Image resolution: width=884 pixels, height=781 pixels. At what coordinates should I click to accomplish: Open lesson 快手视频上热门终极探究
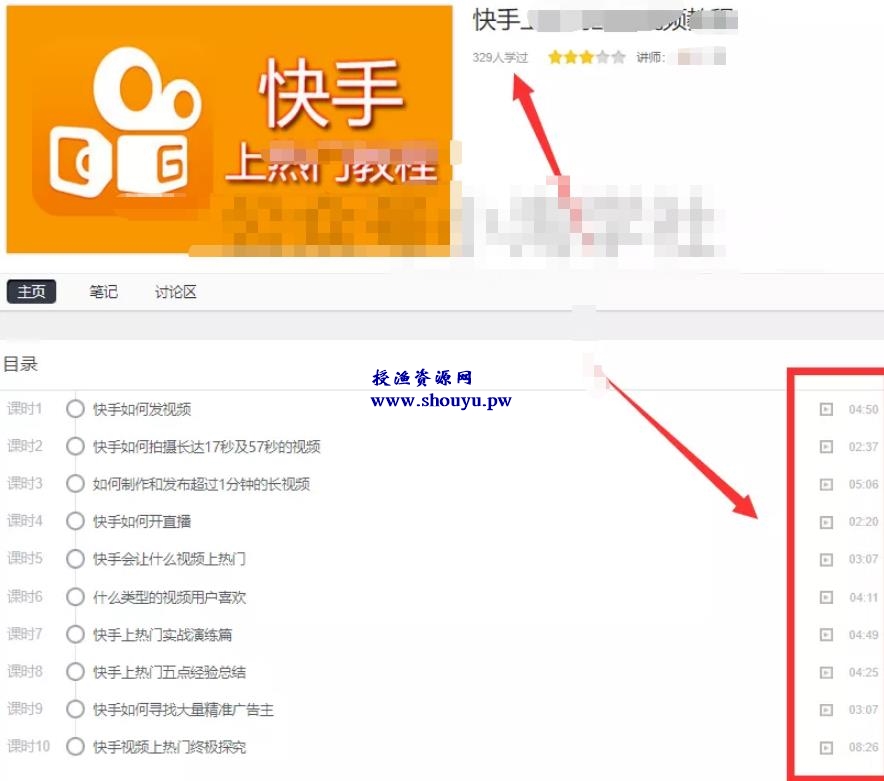(x=169, y=747)
